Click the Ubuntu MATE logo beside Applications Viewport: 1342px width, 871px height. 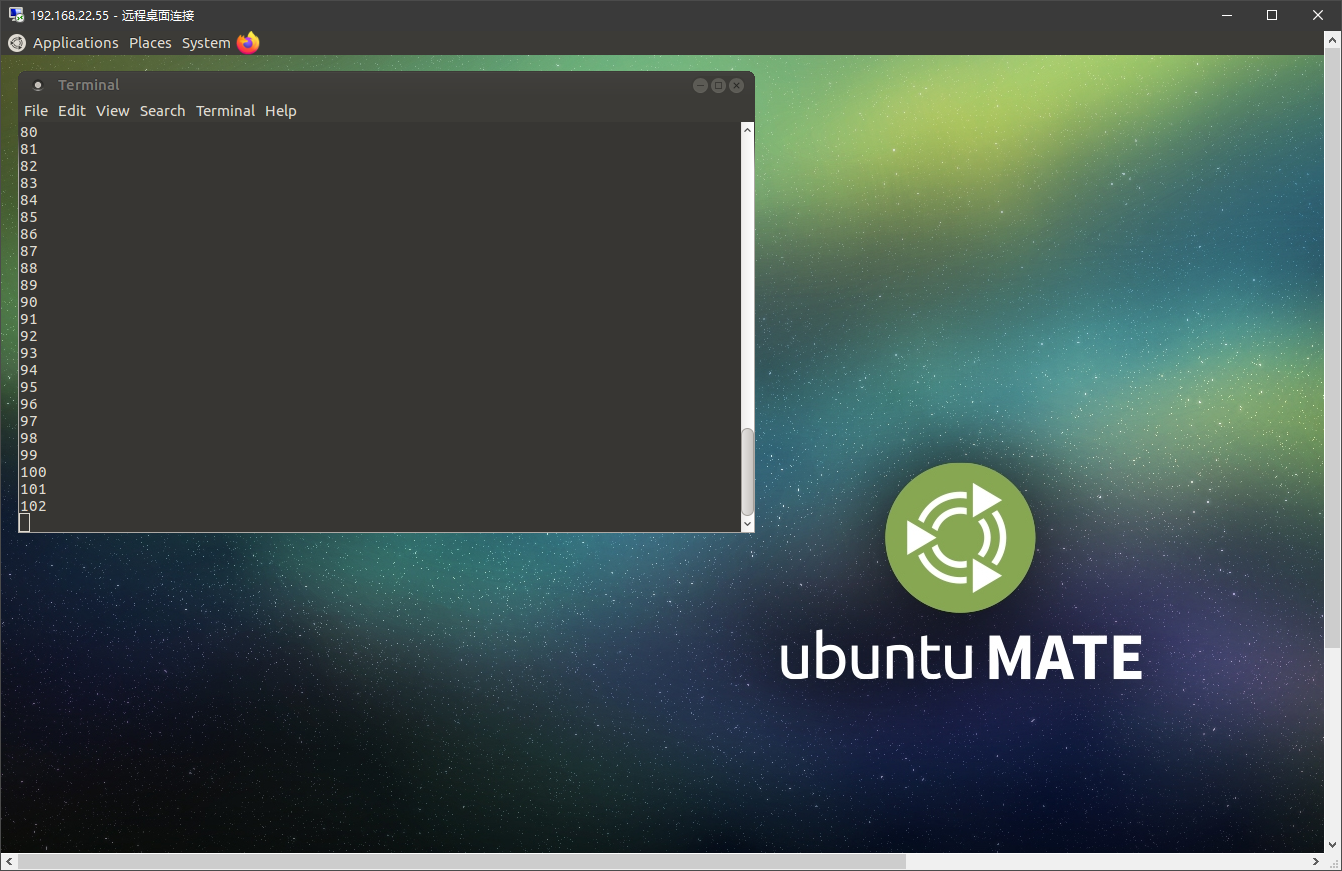click(x=16, y=43)
